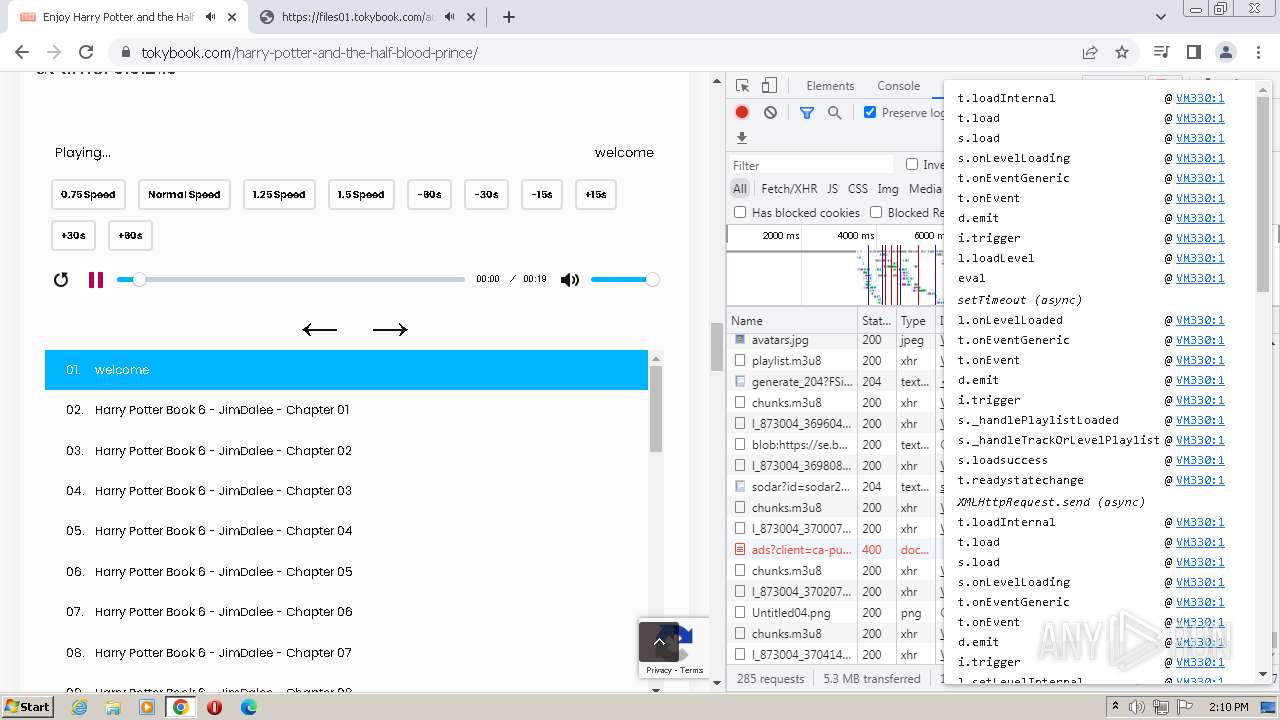Pause the audiobook with the pink pause button
The image size is (1280, 720).
point(96,280)
